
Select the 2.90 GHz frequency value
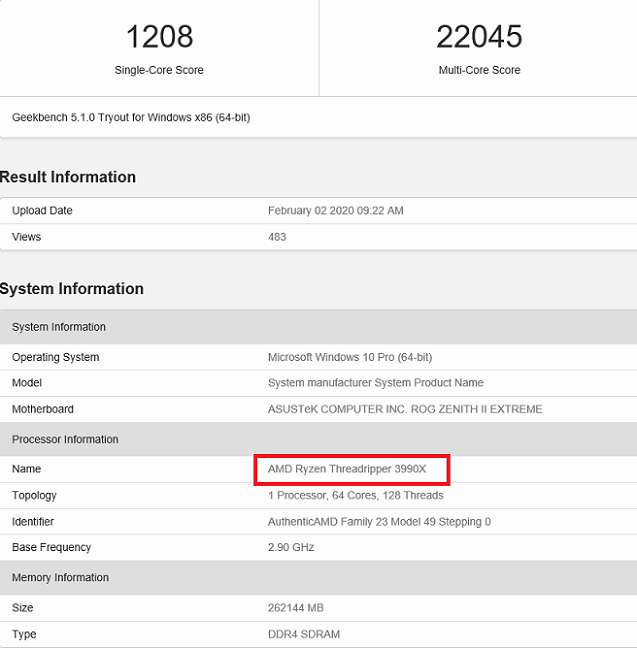(291, 547)
